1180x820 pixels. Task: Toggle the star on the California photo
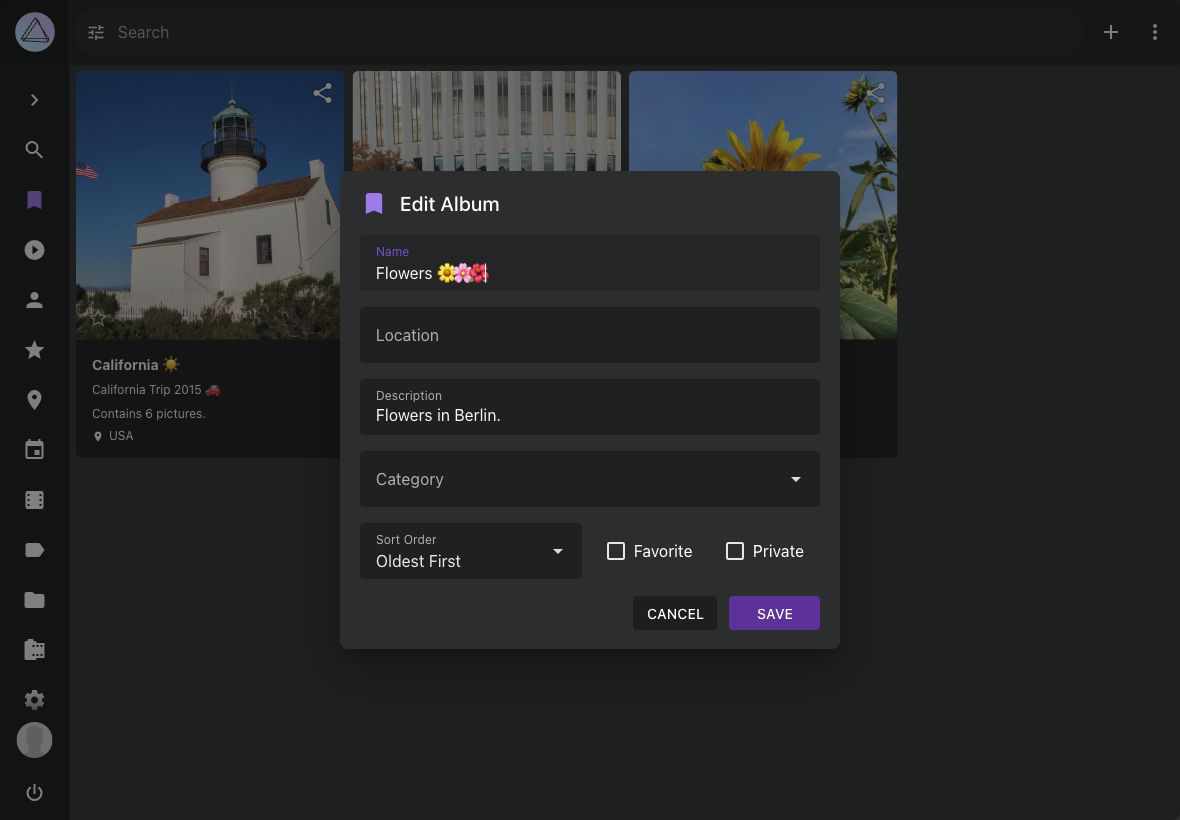coord(97,318)
